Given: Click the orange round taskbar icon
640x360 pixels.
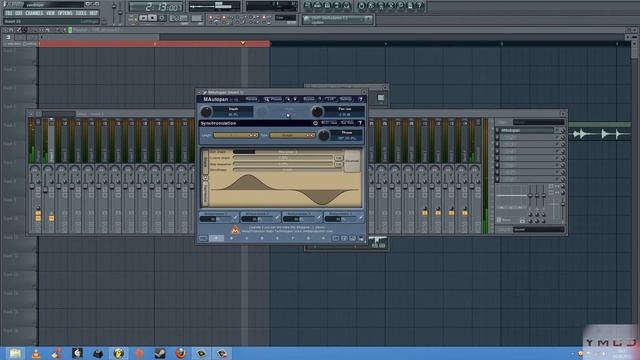Looking at the screenshot, I should pyautogui.click(x=139, y=353).
